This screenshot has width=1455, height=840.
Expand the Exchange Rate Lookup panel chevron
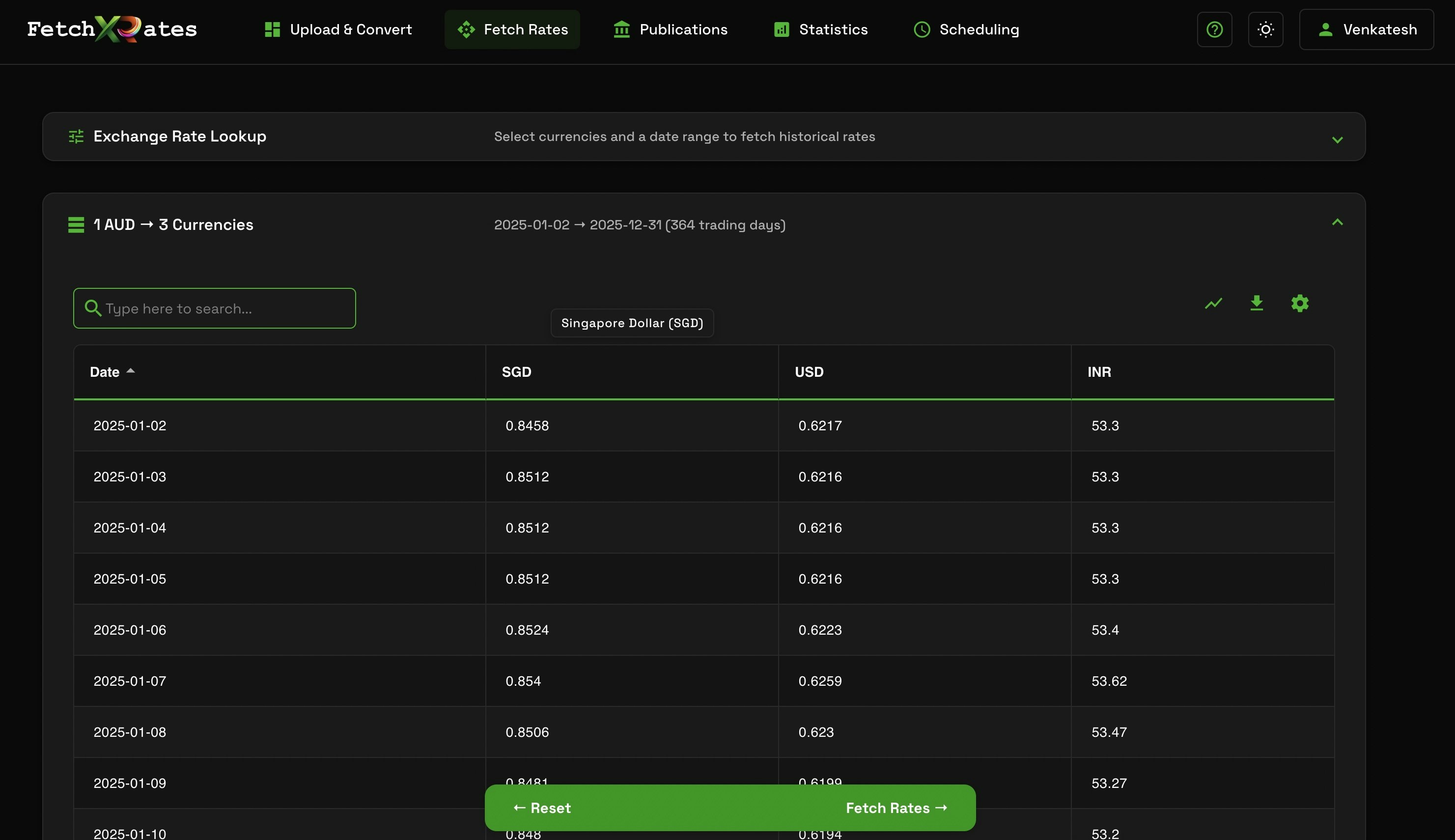[1337, 140]
